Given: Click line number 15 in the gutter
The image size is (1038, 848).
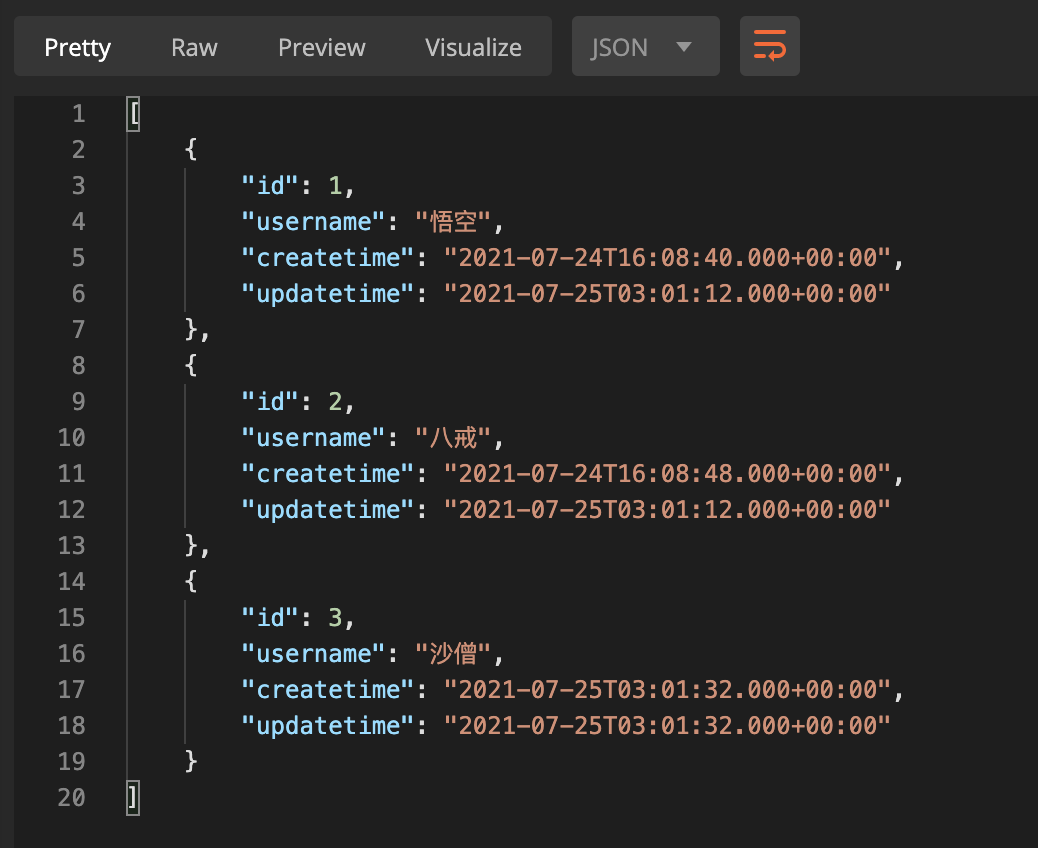Looking at the screenshot, I should click(x=71, y=617).
